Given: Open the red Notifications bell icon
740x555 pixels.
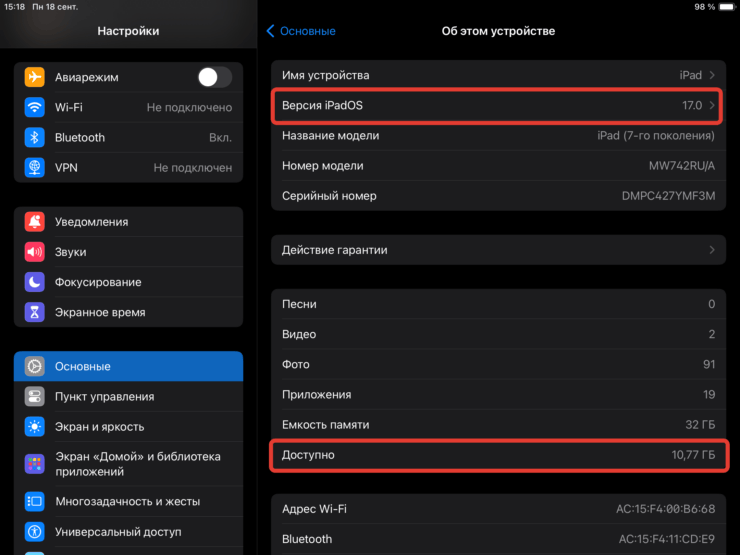Looking at the screenshot, I should point(35,222).
